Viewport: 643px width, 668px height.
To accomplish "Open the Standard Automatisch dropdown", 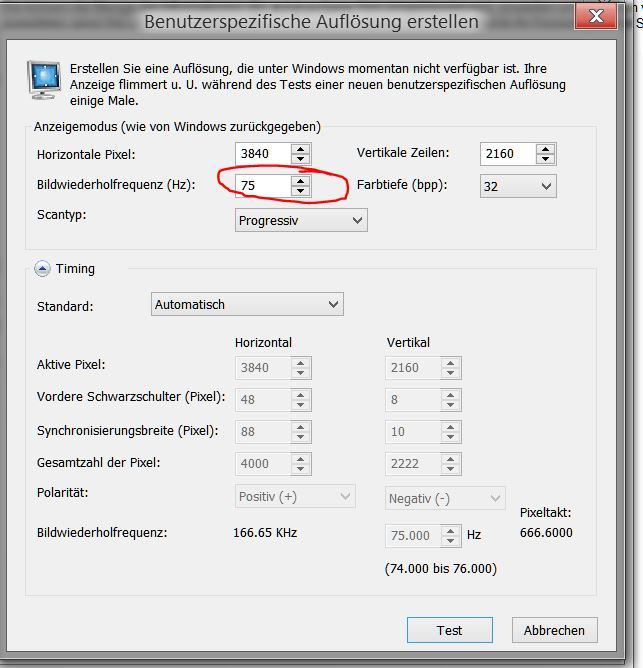I will [x=247, y=304].
